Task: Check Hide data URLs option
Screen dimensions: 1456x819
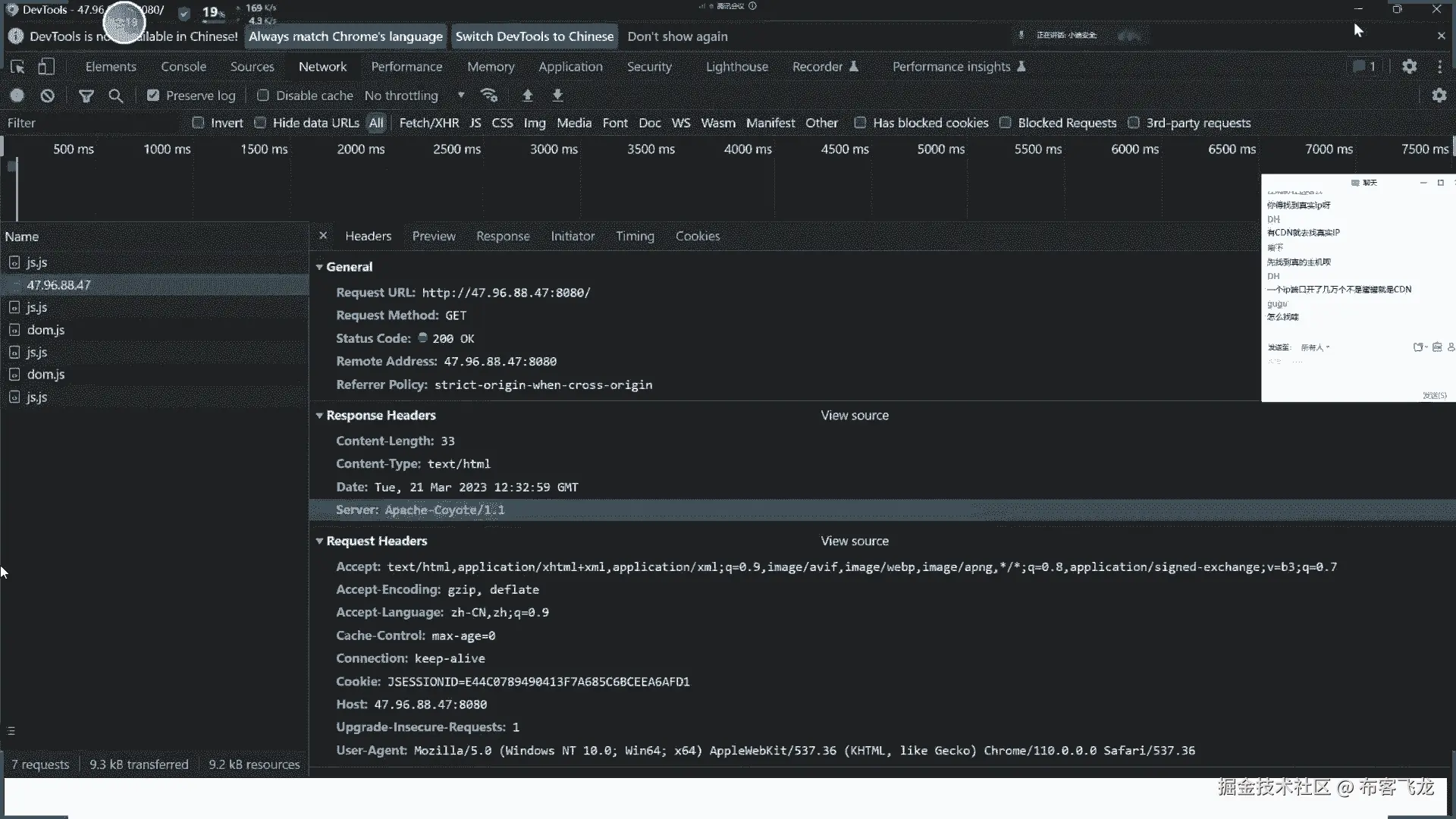Action: 260,123
